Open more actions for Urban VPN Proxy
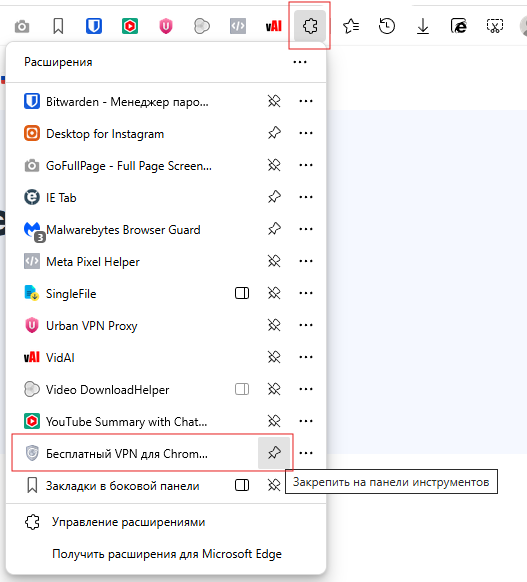Viewport: 527px width, 582px height. coord(306,325)
